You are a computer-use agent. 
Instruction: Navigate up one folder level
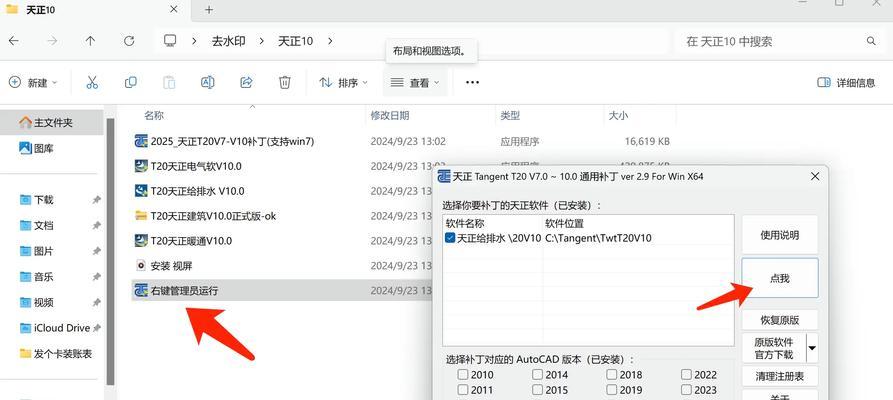coord(90,41)
